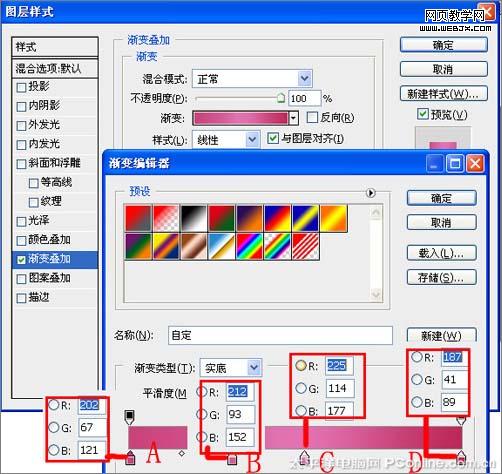Pick the red diagonal stripes gradient preset

(305, 246)
